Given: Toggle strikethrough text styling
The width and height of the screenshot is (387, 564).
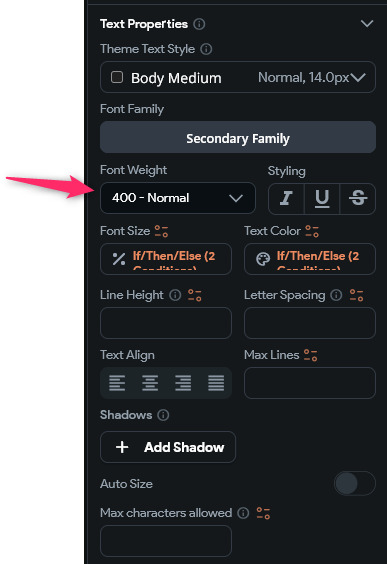Looking at the screenshot, I should click(x=358, y=198).
